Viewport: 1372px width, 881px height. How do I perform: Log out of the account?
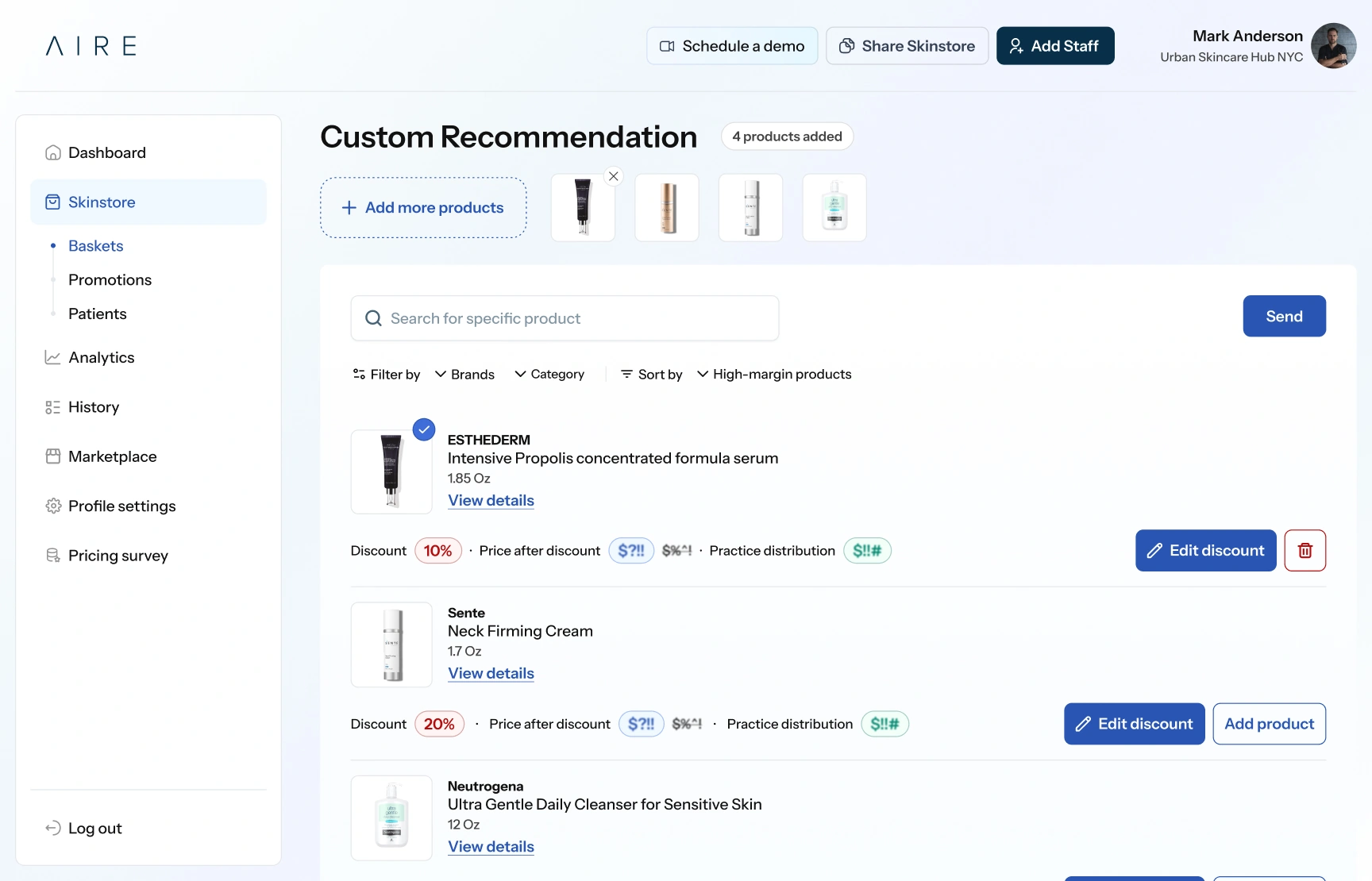94,828
